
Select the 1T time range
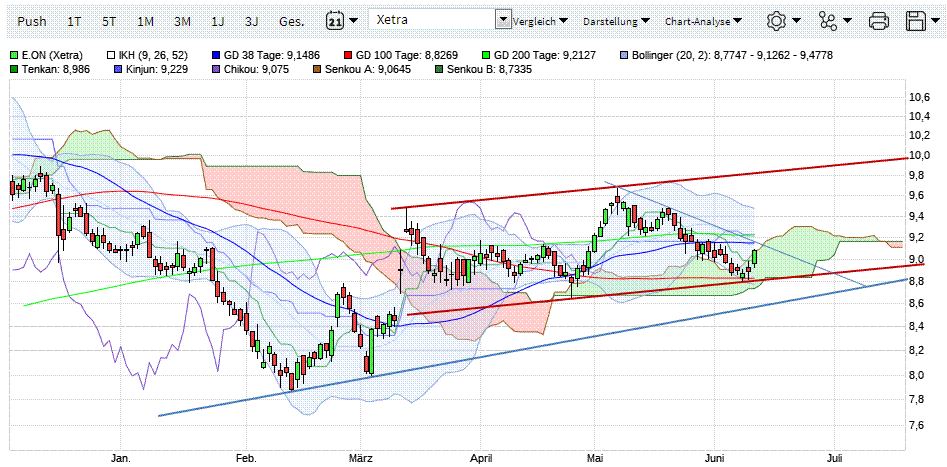click(x=74, y=21)
